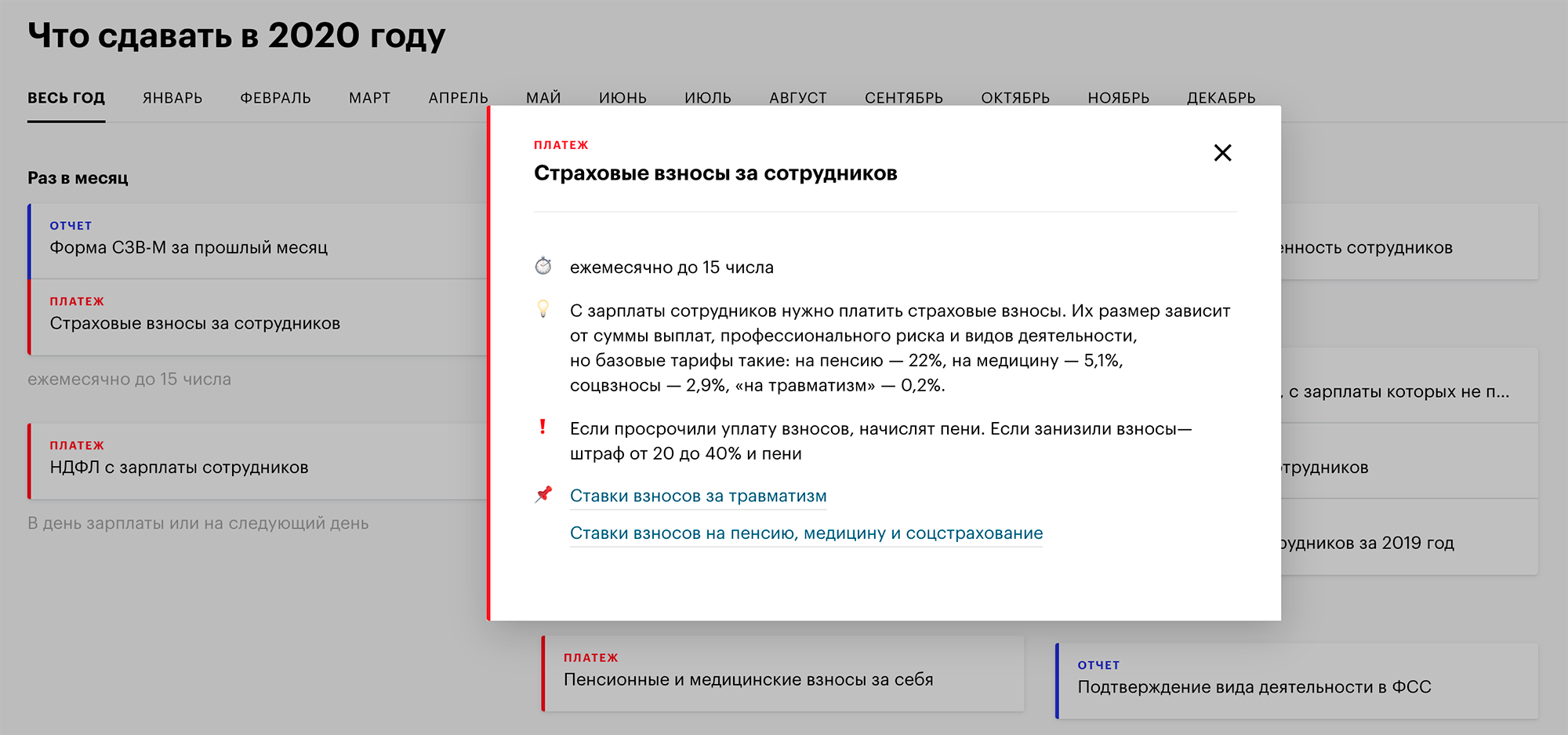The width and height of the screenshot is (1568, 735).
Task: Open the «АПРЕЛЬ» tab
Action: point(458,98)
